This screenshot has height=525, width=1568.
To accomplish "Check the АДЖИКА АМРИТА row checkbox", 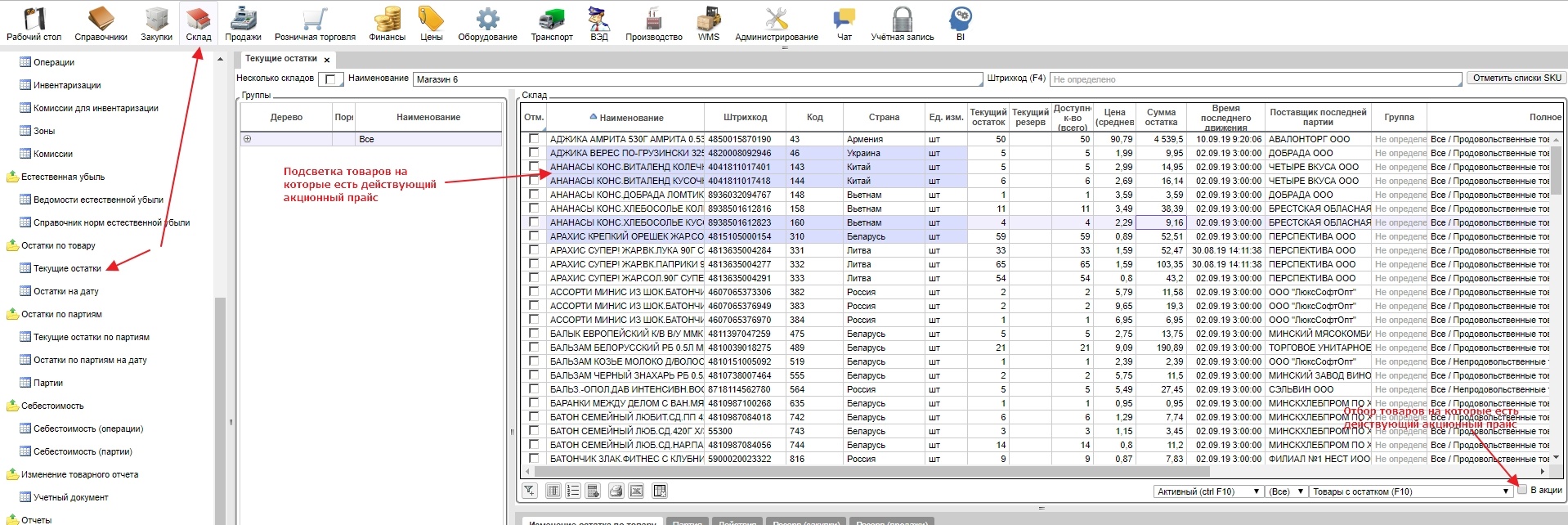I will click(x=534, y=139).
